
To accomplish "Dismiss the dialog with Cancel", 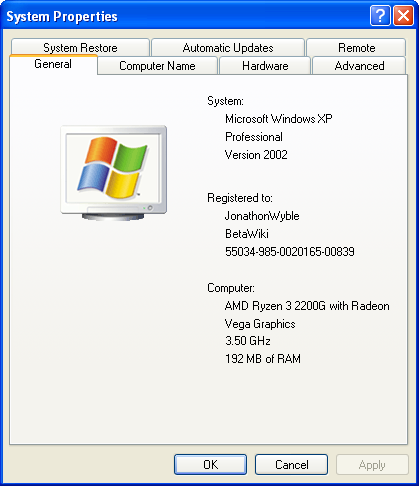I will (291, 464).
